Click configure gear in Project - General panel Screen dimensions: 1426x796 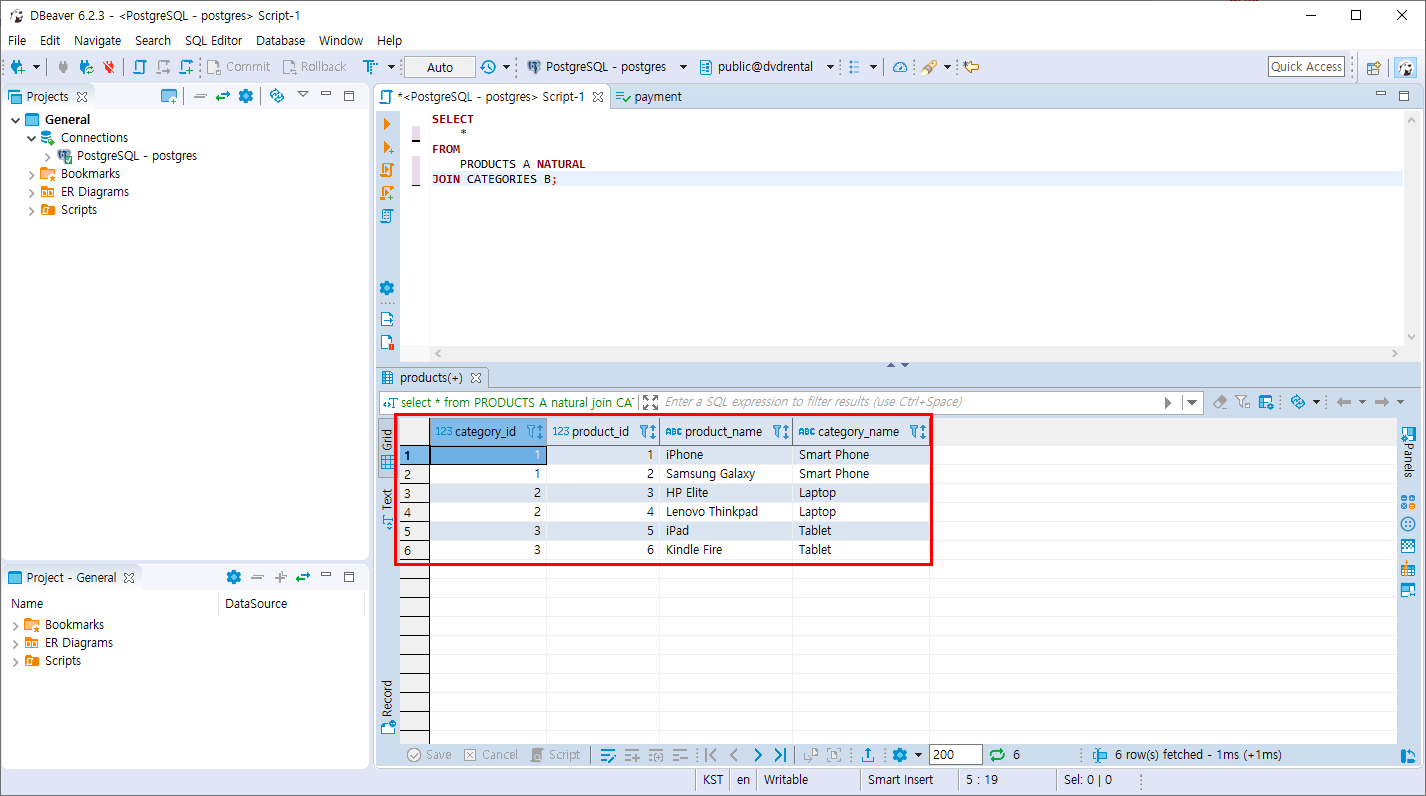coord(234,577)
